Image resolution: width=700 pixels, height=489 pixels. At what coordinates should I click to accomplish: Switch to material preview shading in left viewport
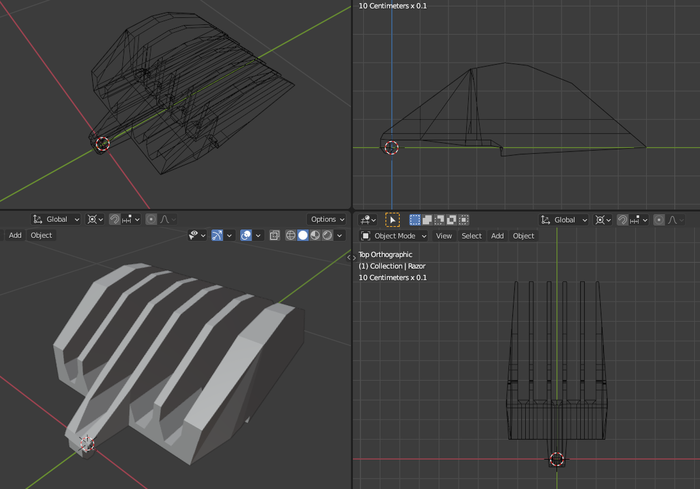tap(315, 236)
